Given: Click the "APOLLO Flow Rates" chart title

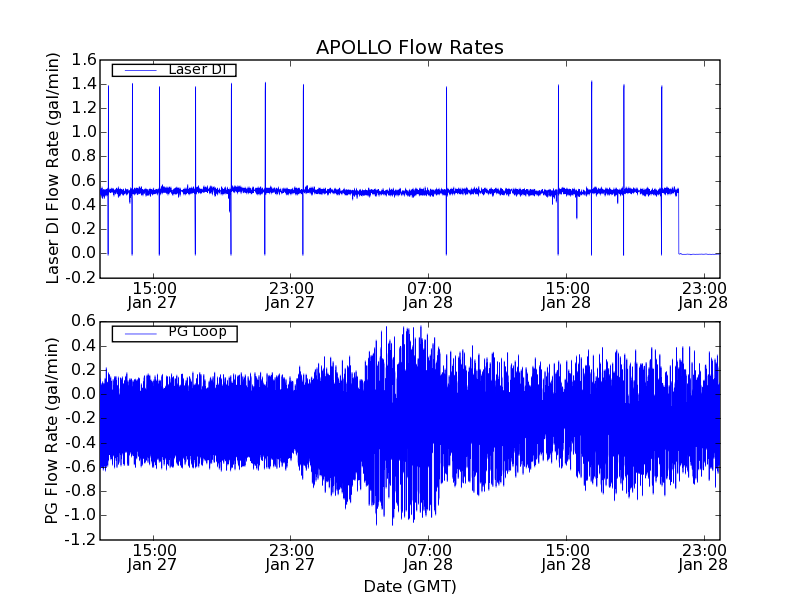Looking at the screenshot, I should click(410, 47).
